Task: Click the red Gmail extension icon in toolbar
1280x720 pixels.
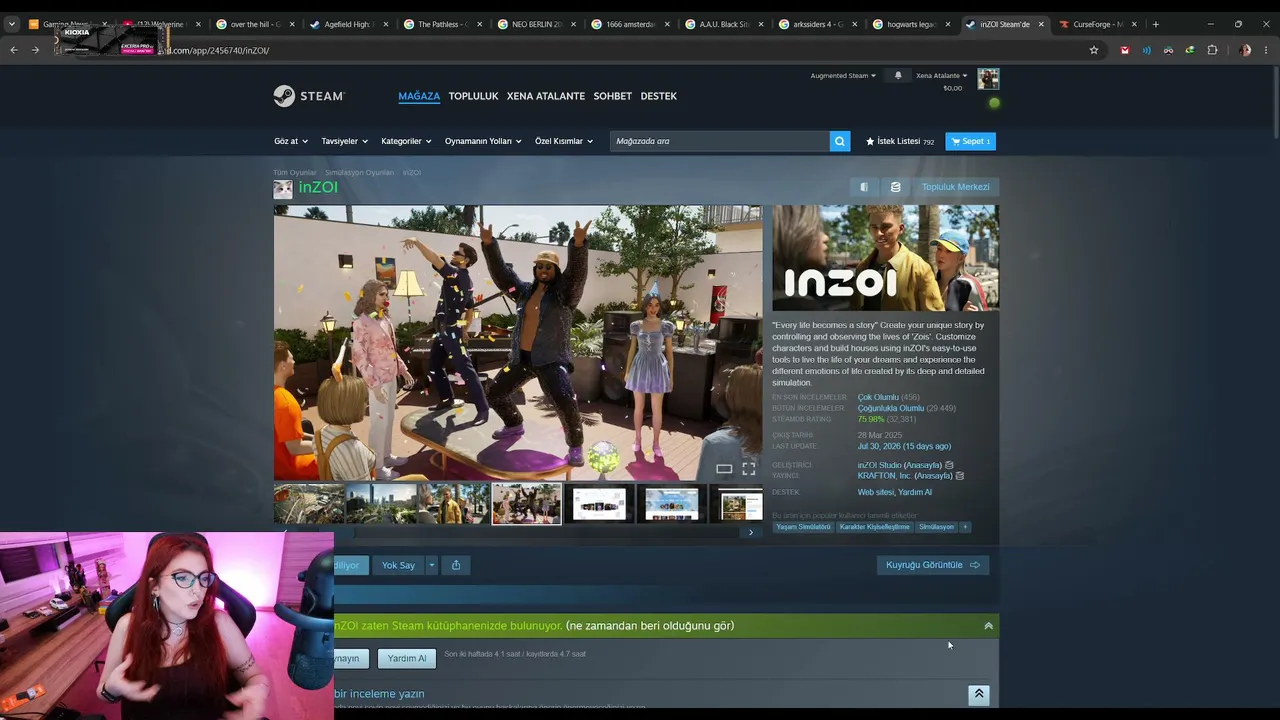Action: tap(1125, 50)
